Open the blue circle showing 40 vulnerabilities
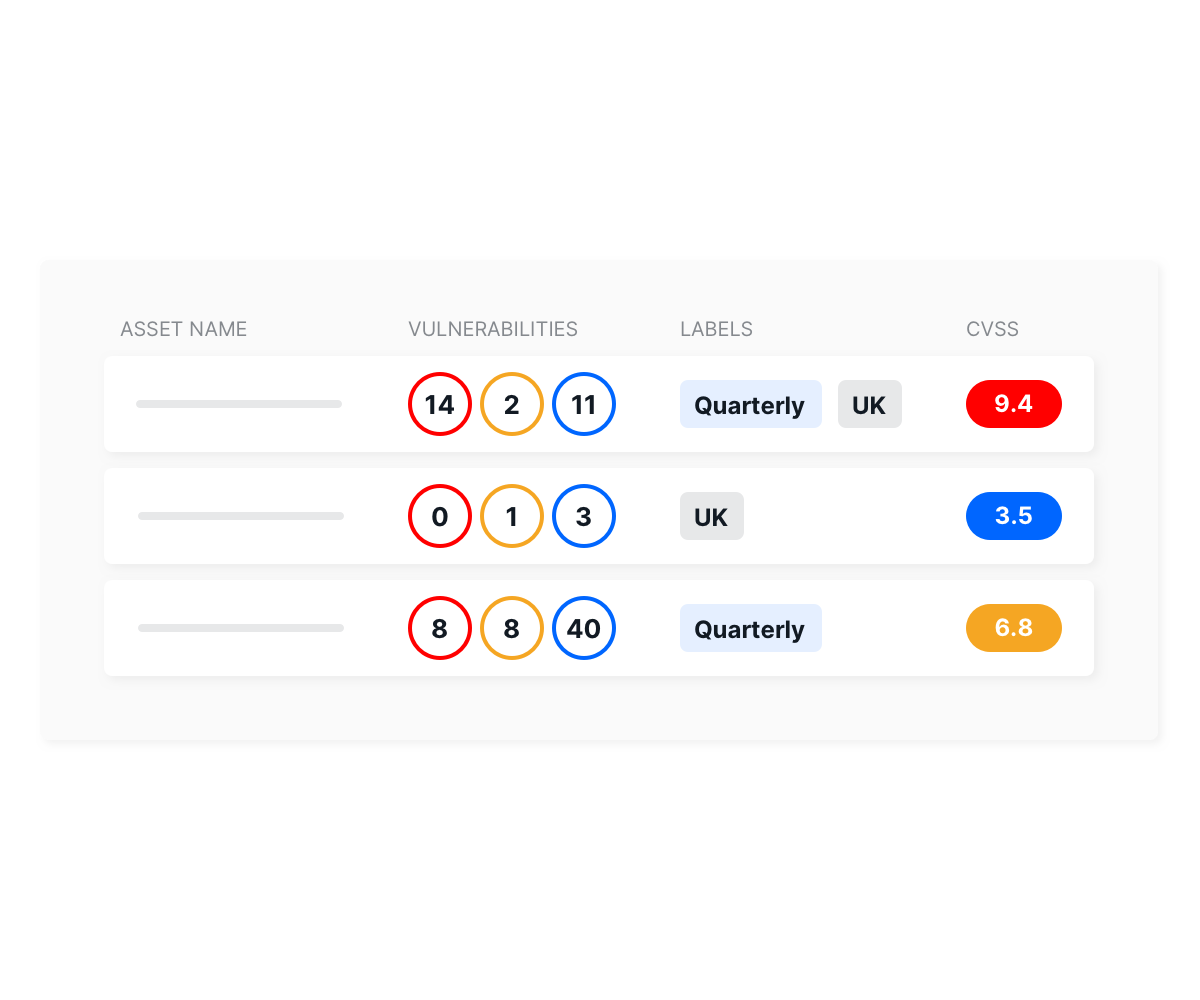This screenshot has width=1200, height=1000. [584, 628]
